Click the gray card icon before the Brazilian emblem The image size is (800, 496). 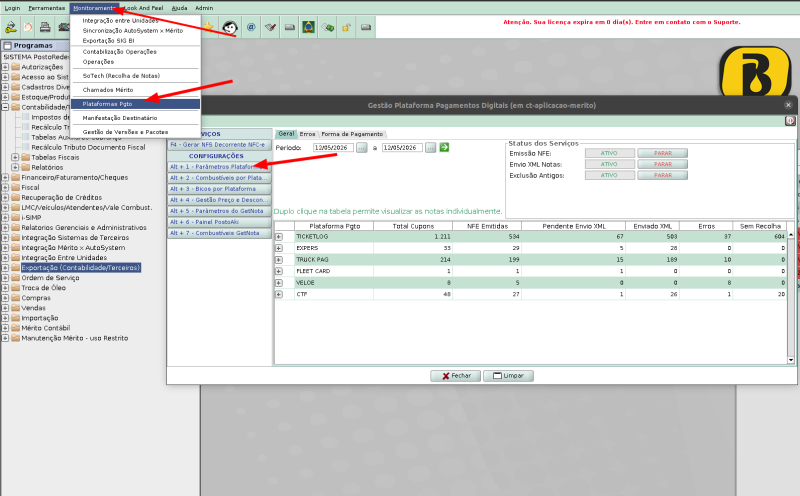coord(290,27)
